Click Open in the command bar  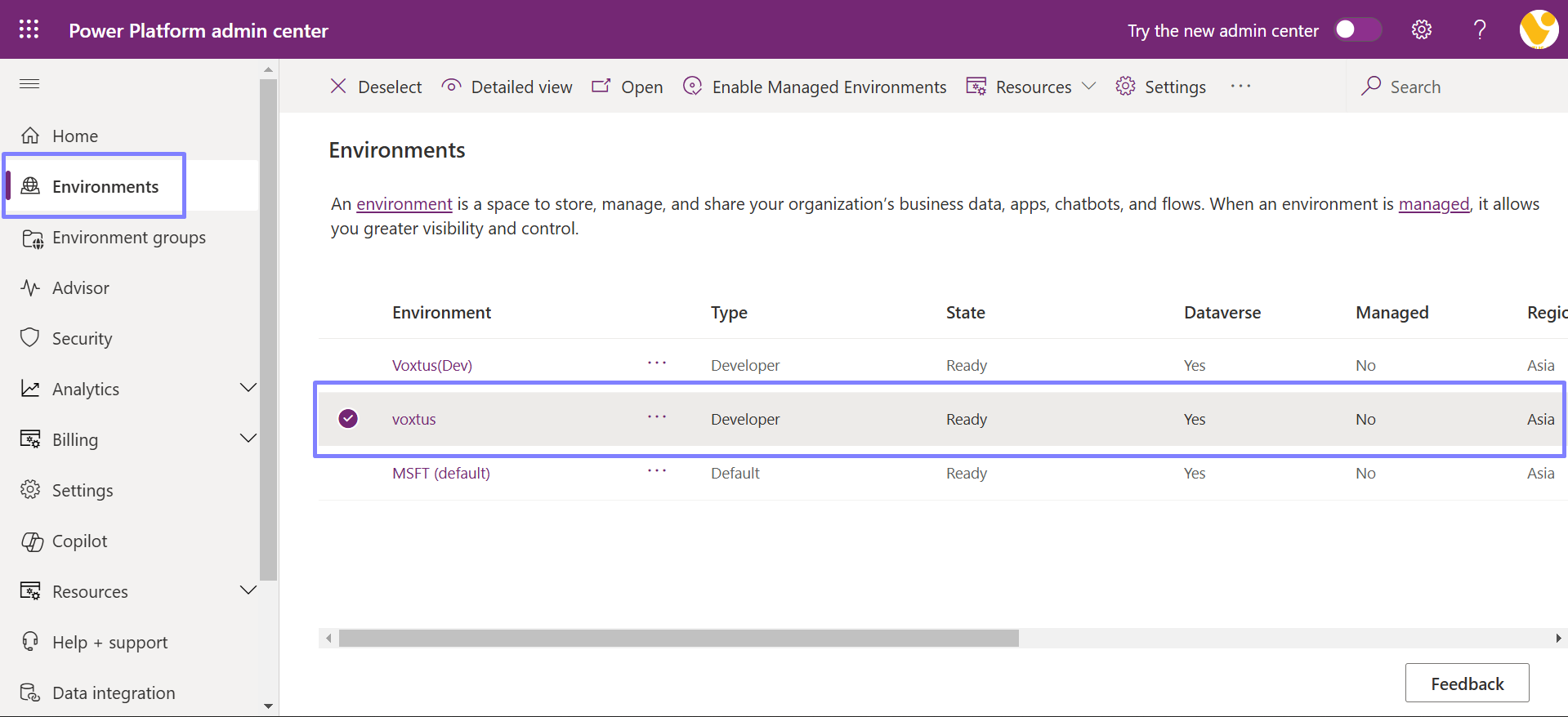click(x=628, y=87)
